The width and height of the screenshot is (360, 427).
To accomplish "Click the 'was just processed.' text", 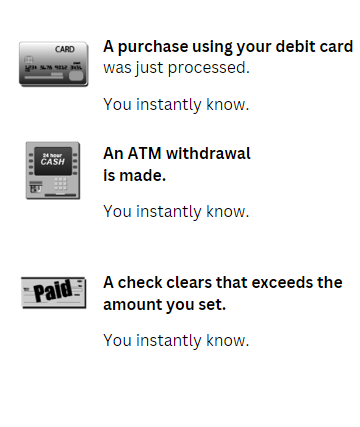I will tap(176, 68).
